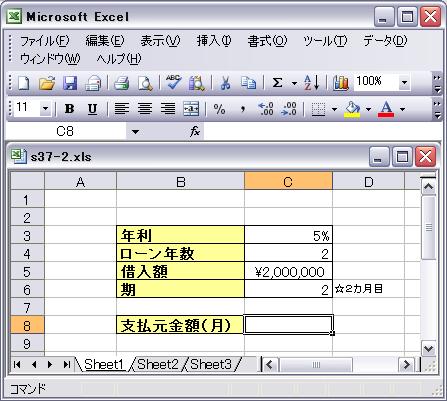The image size is (447, 401).
Task: Open a file with folder icon
Action: point(47,83)
